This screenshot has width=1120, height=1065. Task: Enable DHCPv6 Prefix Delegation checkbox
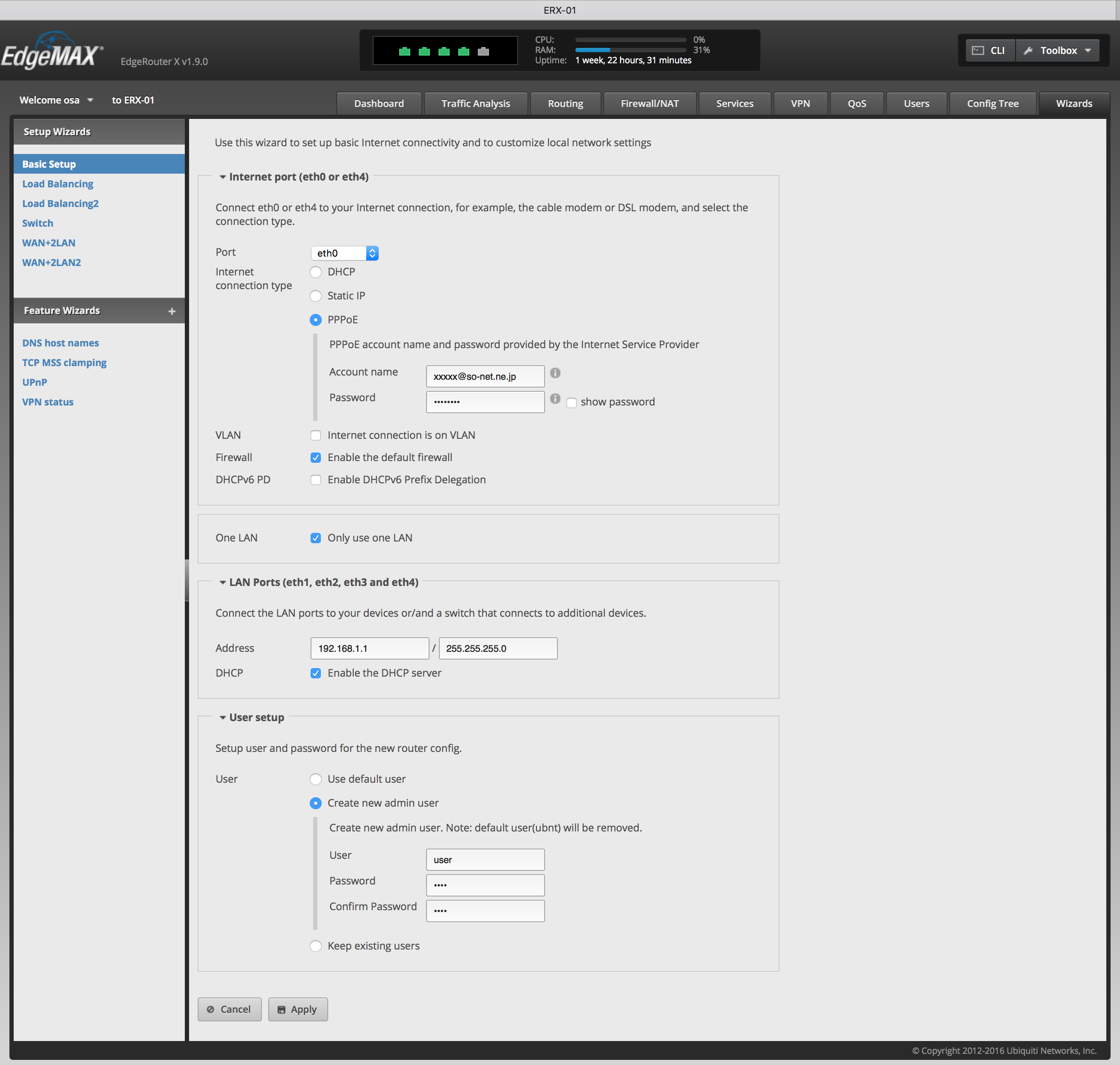[316, 480]
